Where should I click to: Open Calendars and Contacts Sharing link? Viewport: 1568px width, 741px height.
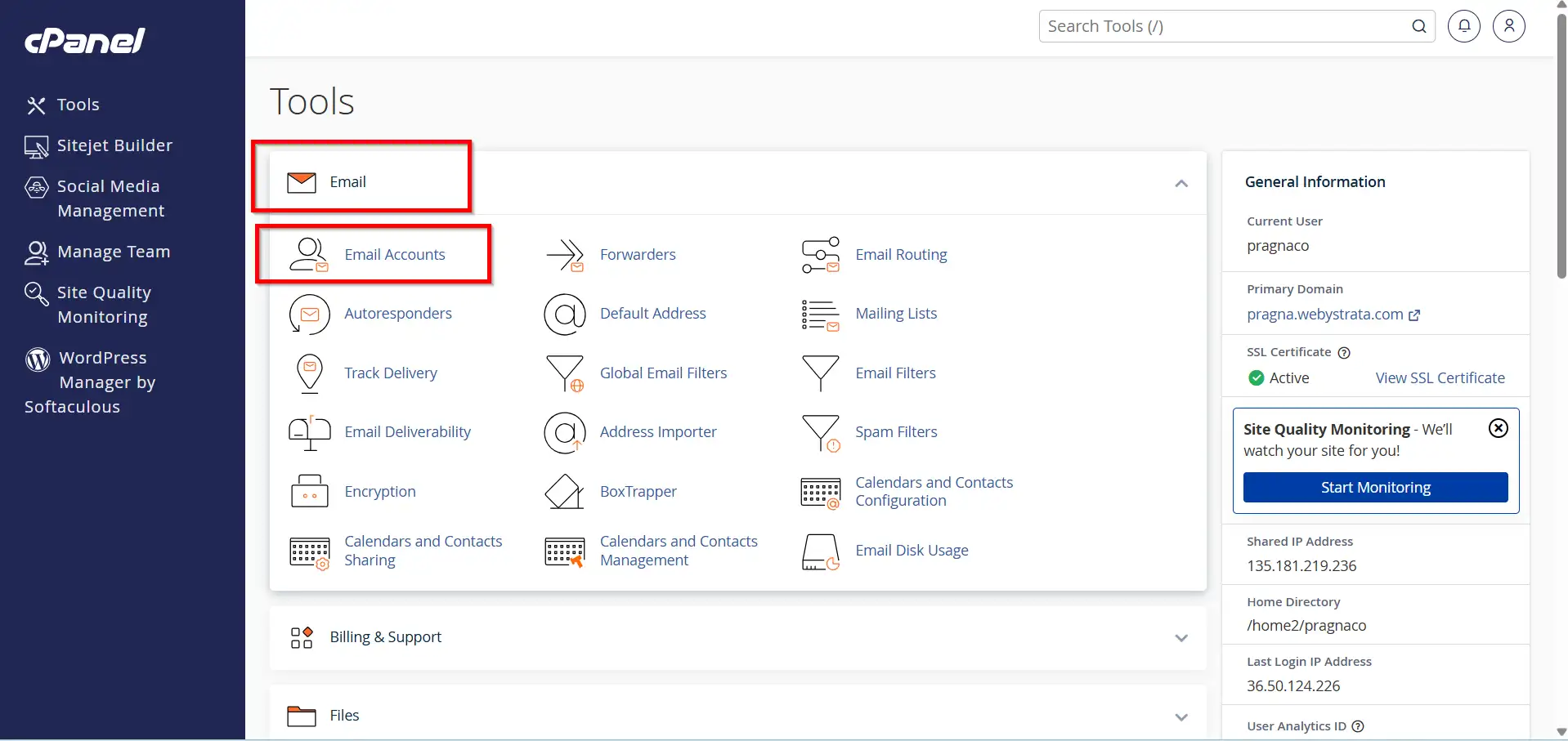[x=423, y=551]
